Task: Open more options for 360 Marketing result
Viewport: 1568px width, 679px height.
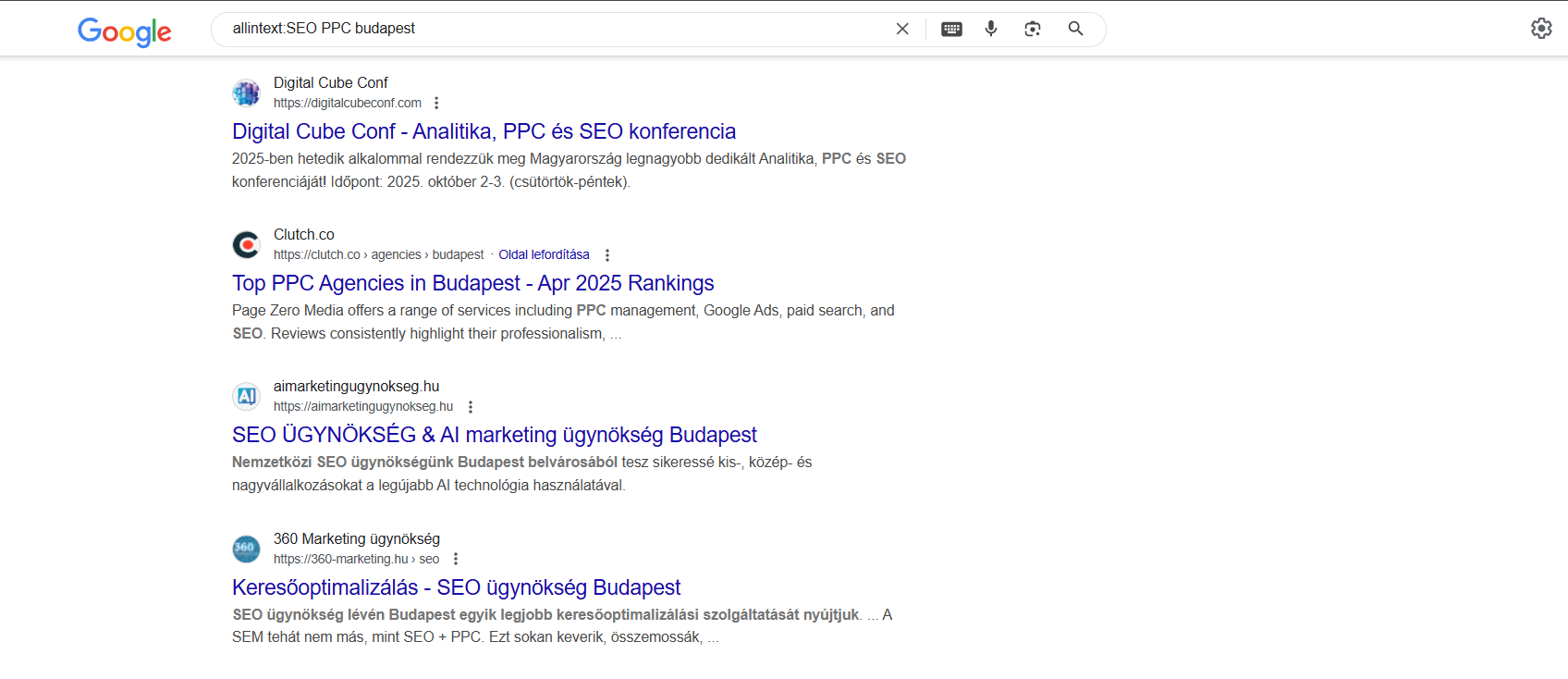Action: (455, 559)
